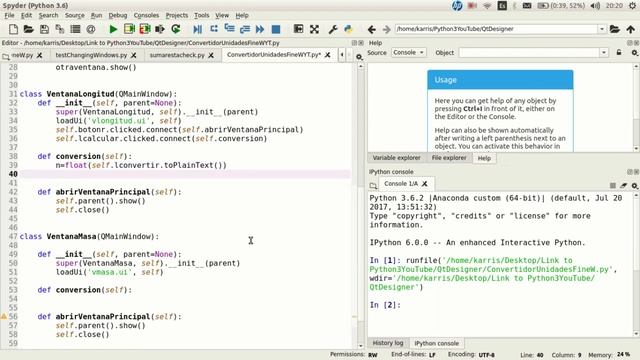Select the IPython console bottom tab
This screenshot has width=640, height=360.
pos(436,344)
